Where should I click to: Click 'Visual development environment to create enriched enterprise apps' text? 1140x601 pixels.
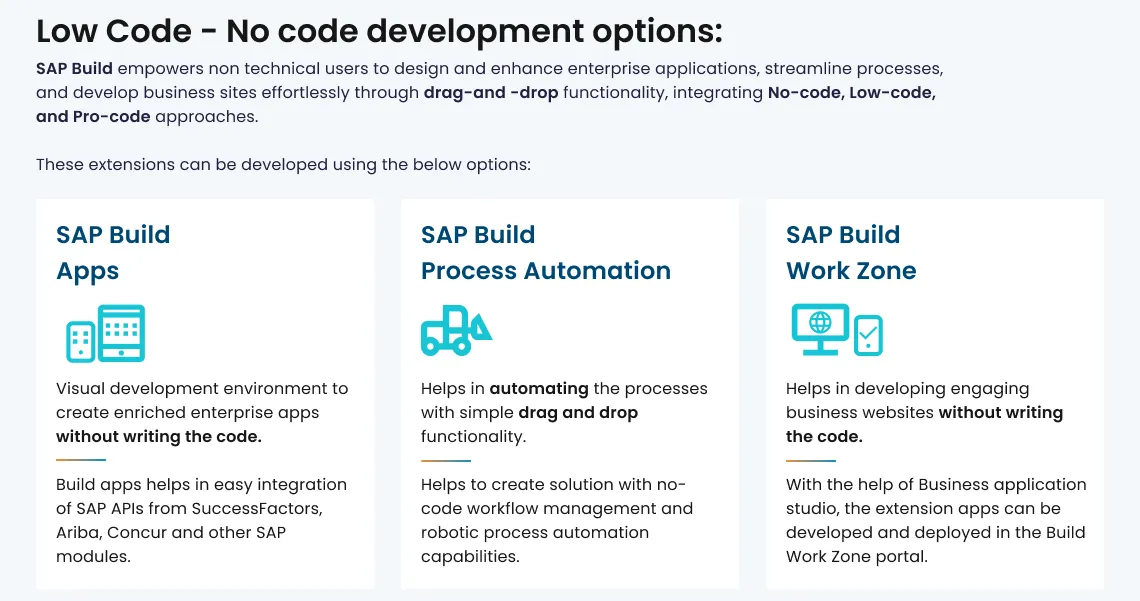[202, 412]
